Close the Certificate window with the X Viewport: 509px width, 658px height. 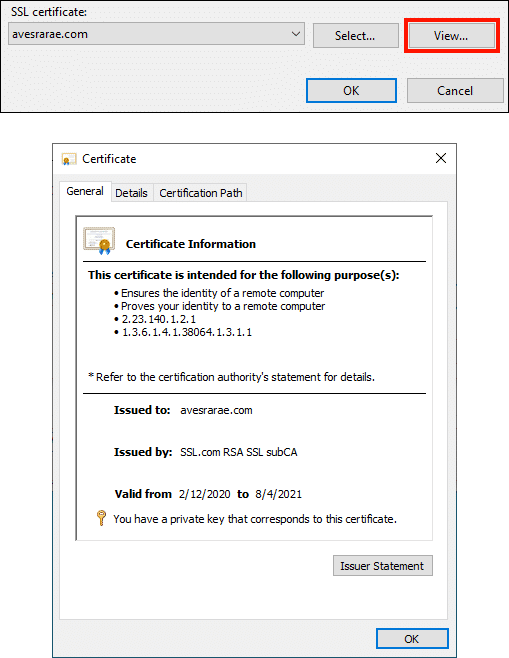[x=441, y=158]
